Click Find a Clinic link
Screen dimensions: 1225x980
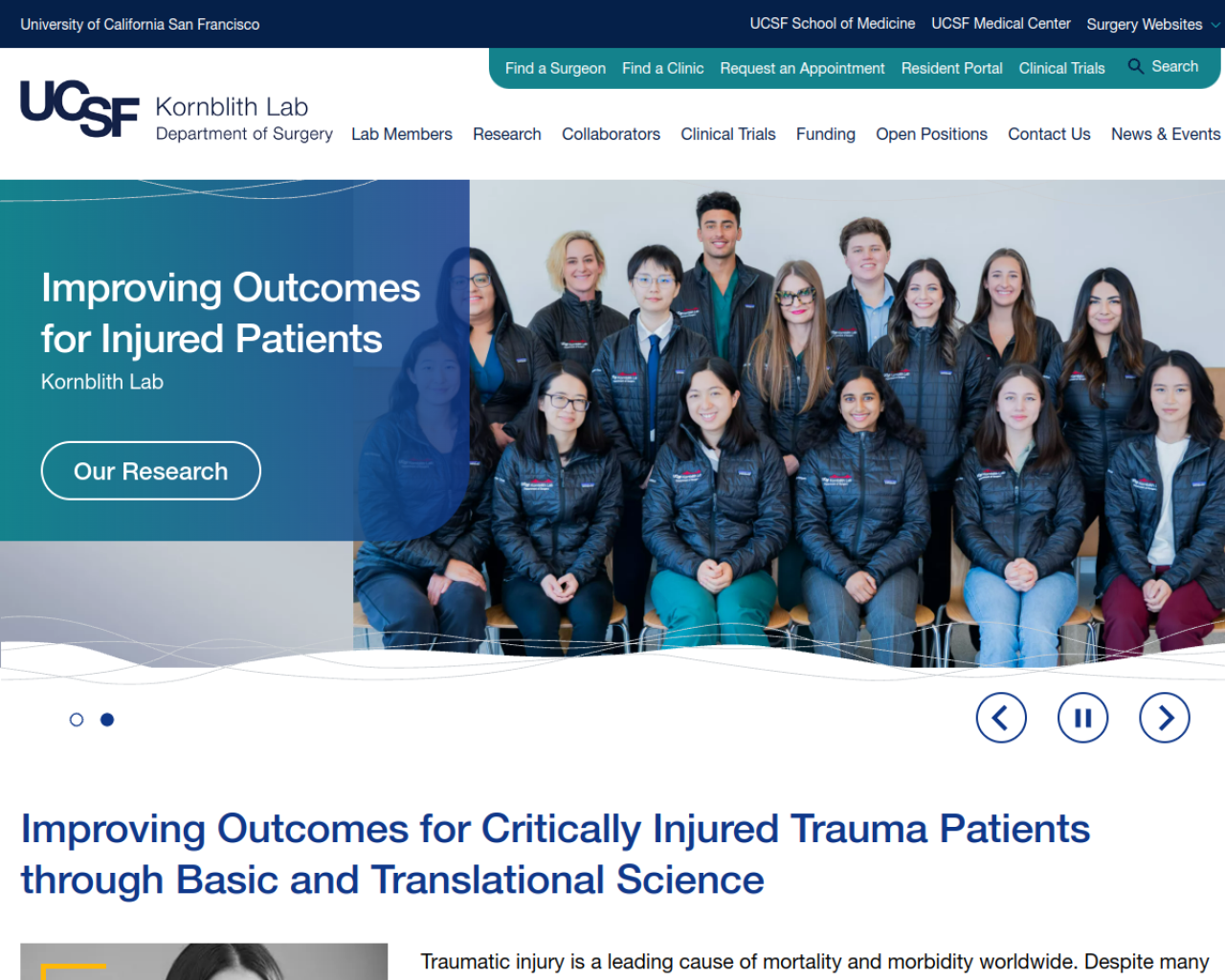point(662,68)
